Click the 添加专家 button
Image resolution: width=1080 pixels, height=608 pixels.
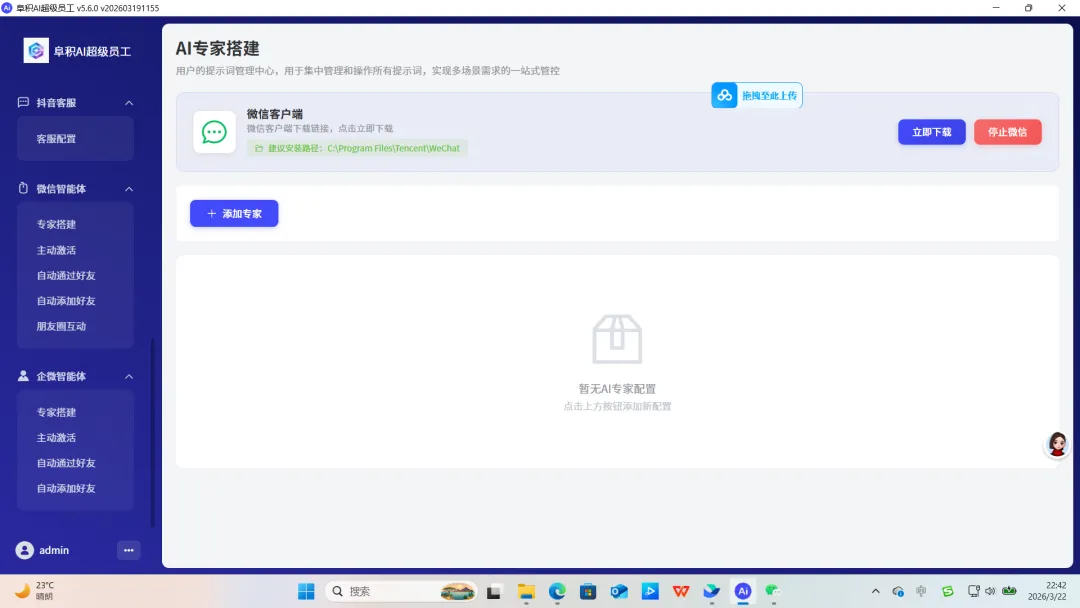click(234, 213)
